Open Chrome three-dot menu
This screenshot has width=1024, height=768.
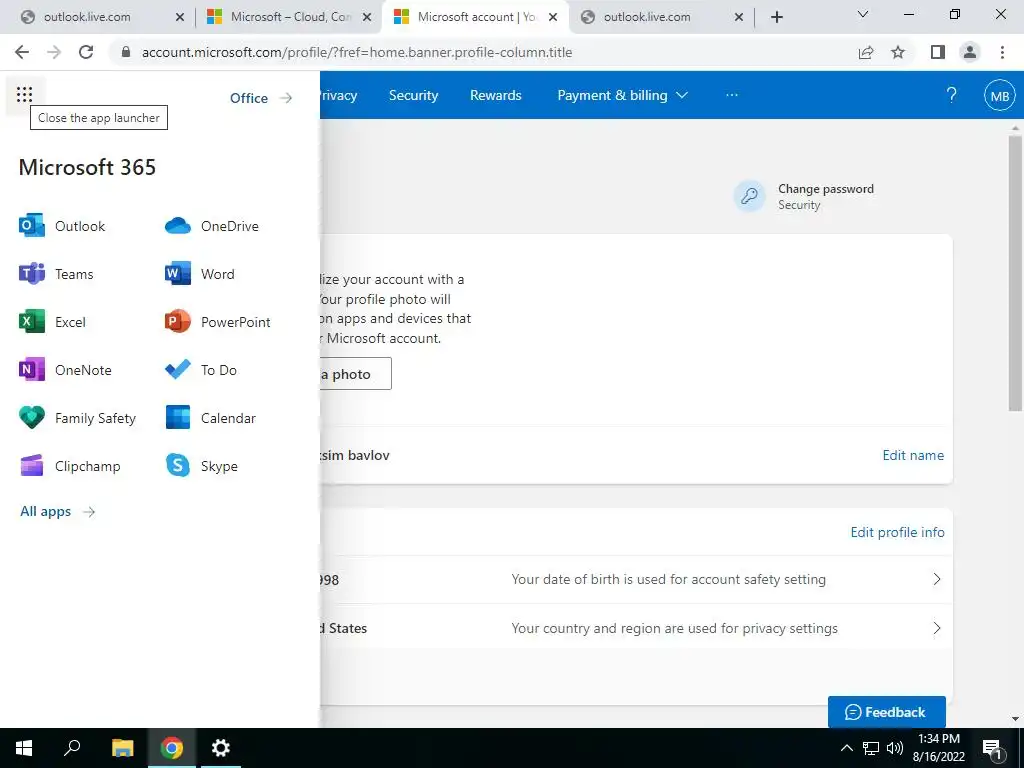tap(1002, 52)
